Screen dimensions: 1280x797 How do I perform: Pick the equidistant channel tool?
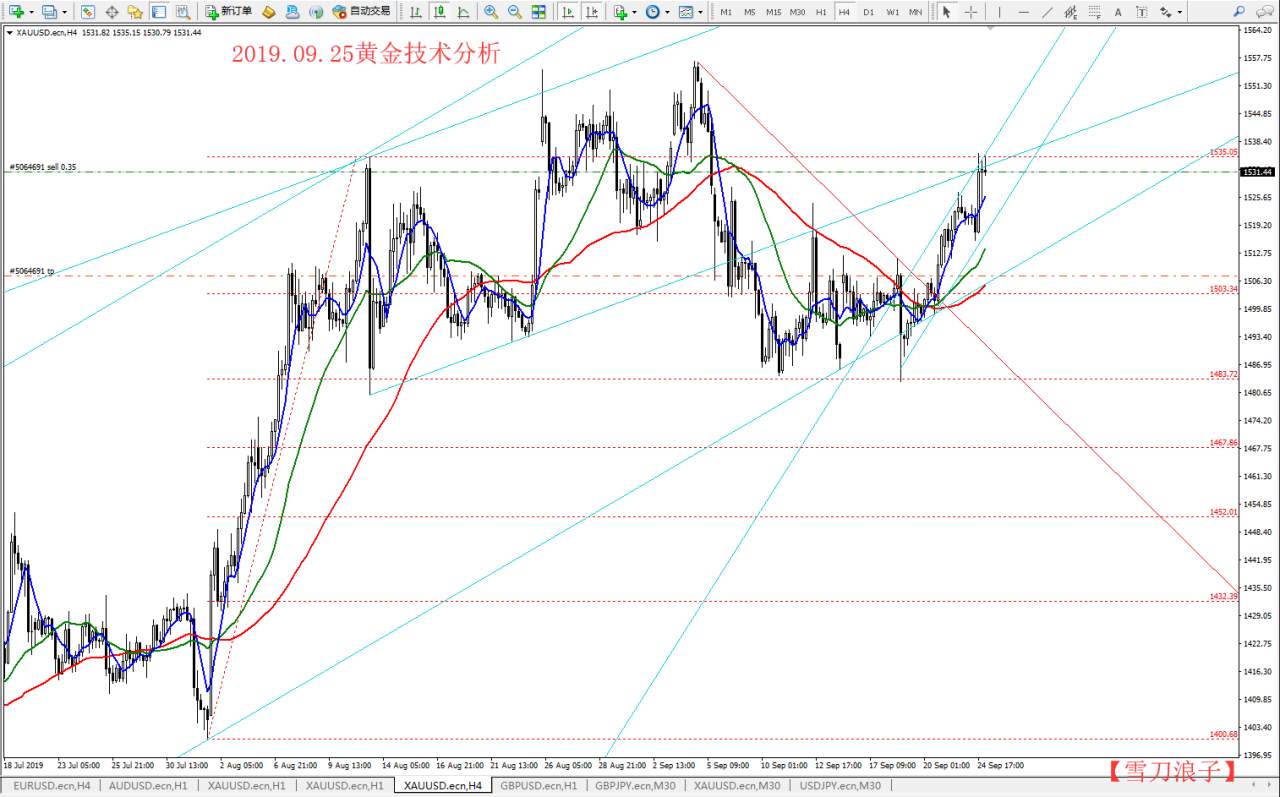pos(1070,12)
